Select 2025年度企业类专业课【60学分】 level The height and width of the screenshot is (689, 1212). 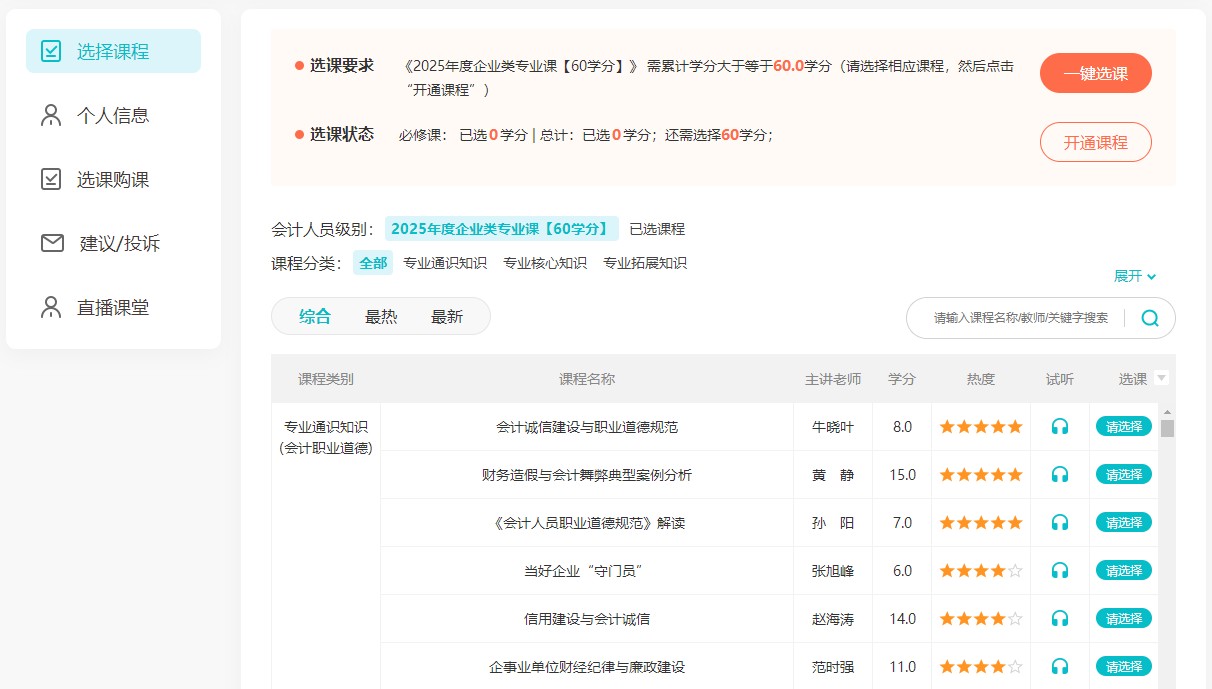(x=501, y=229)
